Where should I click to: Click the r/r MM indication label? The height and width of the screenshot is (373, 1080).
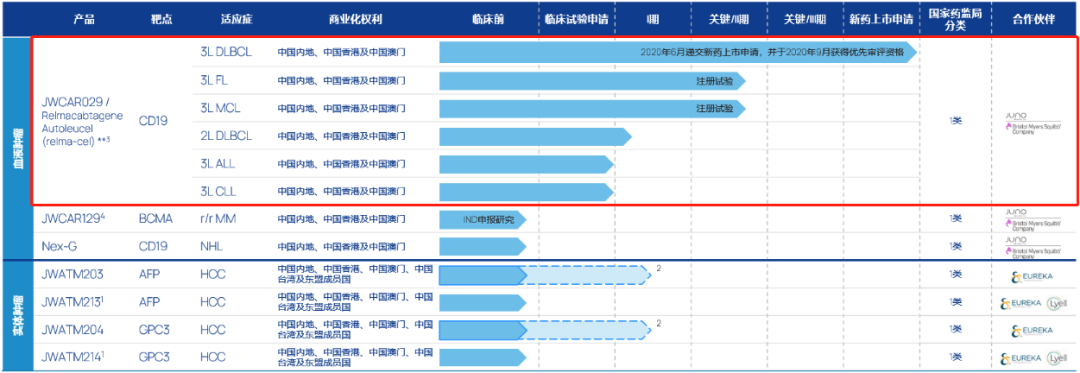[218, 220]
